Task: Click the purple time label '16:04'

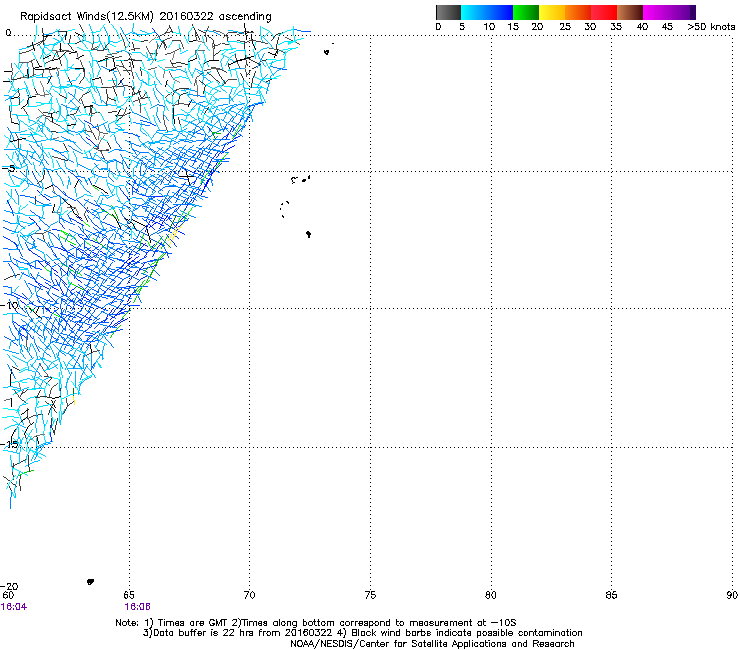Action: coord(14,607)
